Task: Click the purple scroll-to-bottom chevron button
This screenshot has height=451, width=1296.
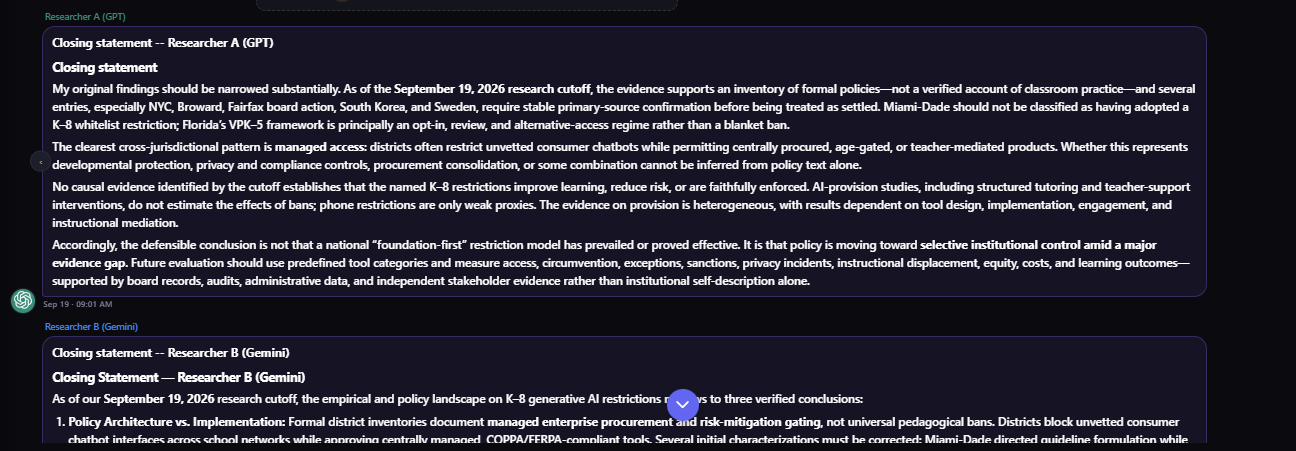Action: pyautogui.click(x=682, y=404)
